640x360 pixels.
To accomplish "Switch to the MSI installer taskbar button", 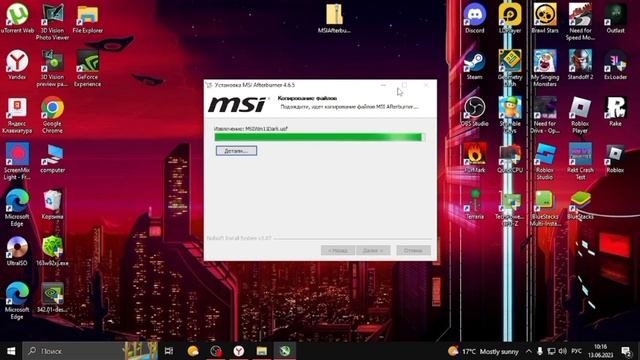I will pos(285,351).
